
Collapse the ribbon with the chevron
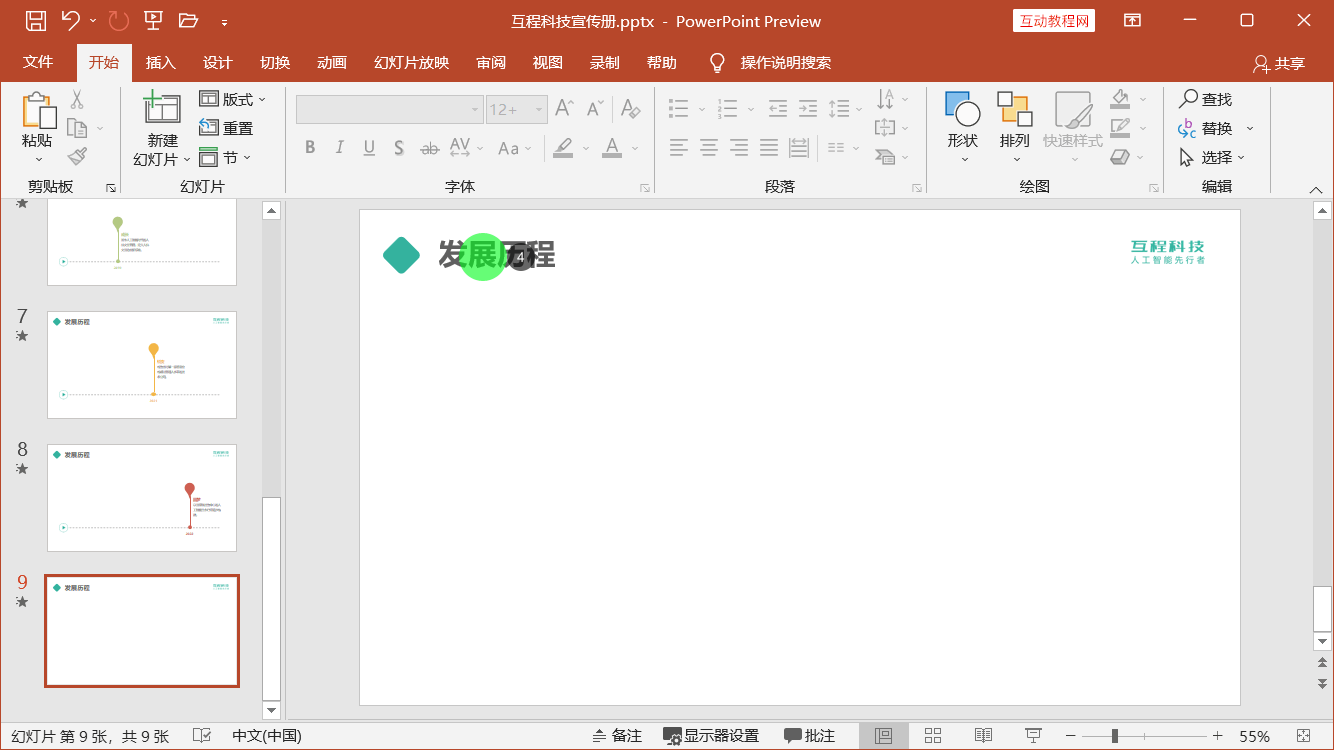pyautogui.click(x=1316, y=189)
